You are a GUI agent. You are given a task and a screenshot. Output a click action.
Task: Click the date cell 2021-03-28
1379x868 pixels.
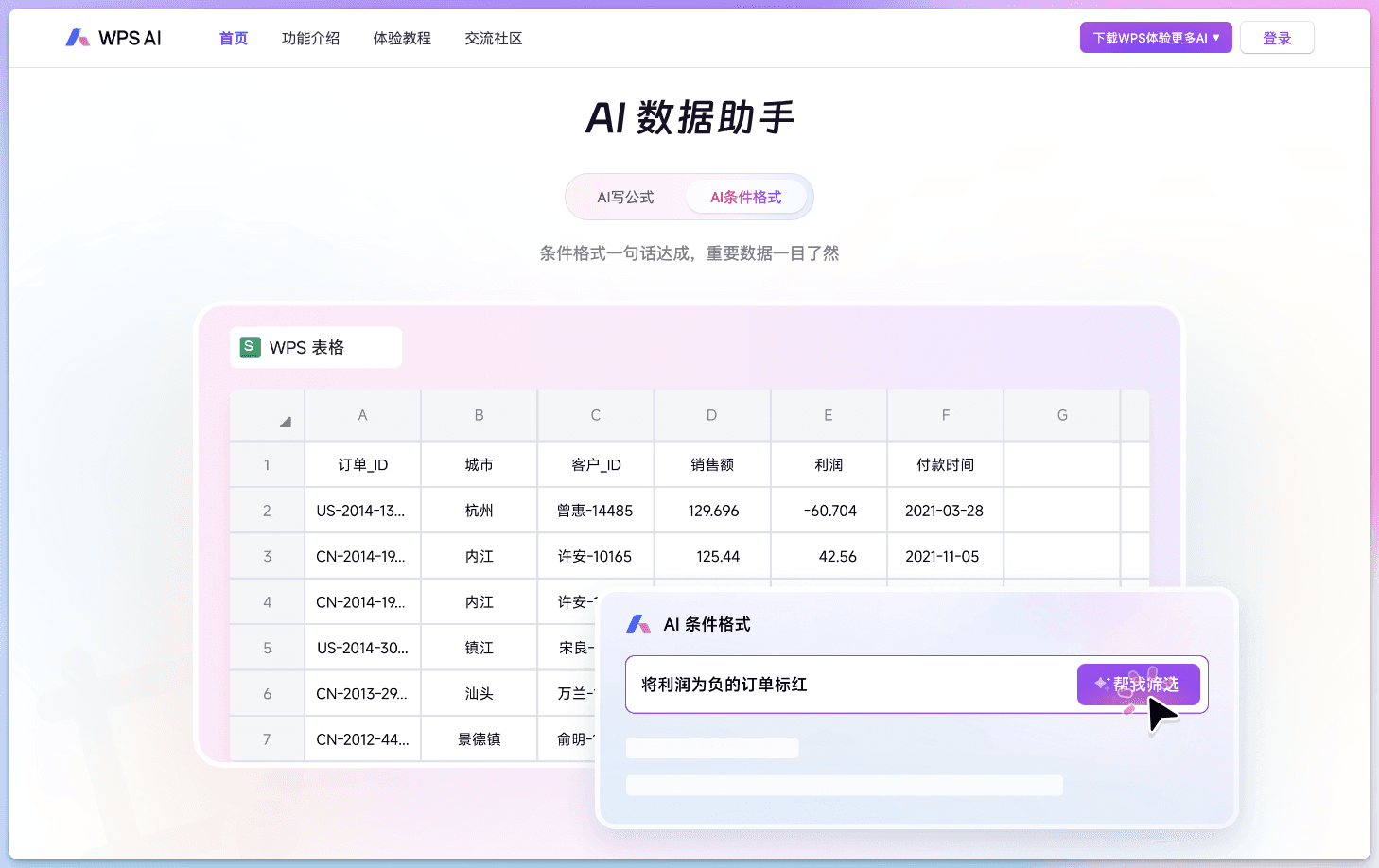(x=946, y=511)
